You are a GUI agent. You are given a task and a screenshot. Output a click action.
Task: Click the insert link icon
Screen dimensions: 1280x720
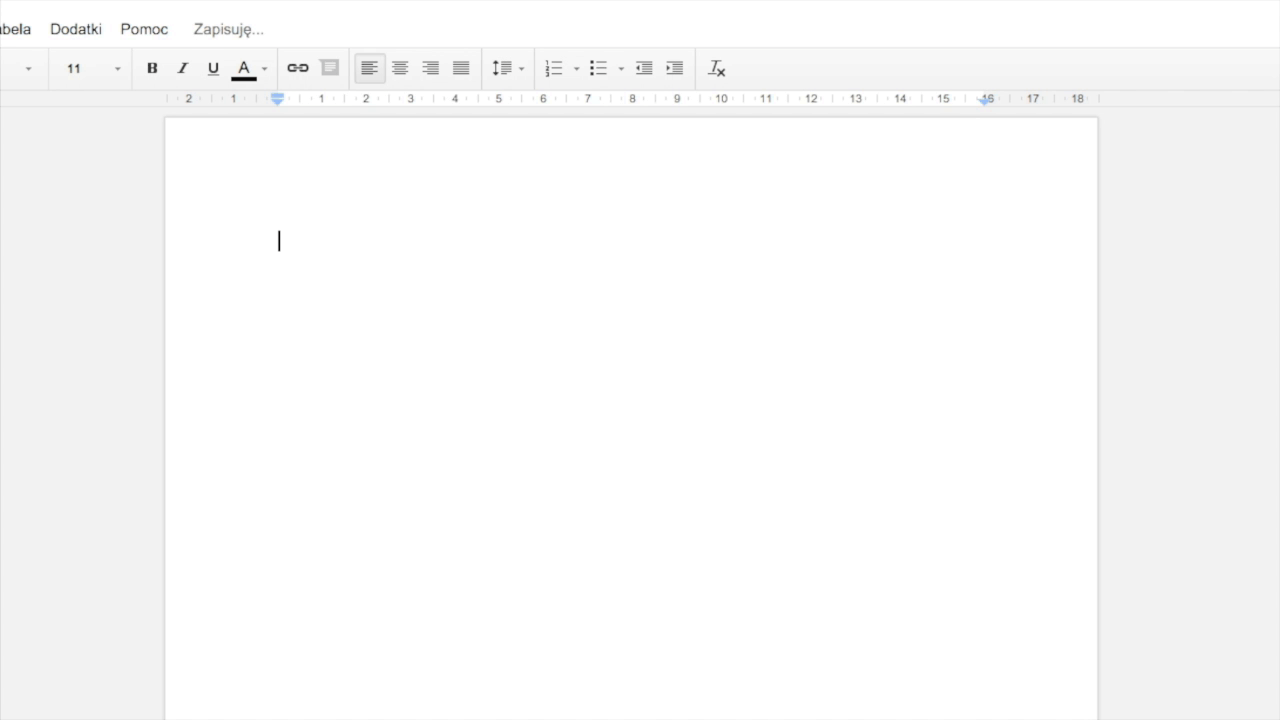(298, 68)
